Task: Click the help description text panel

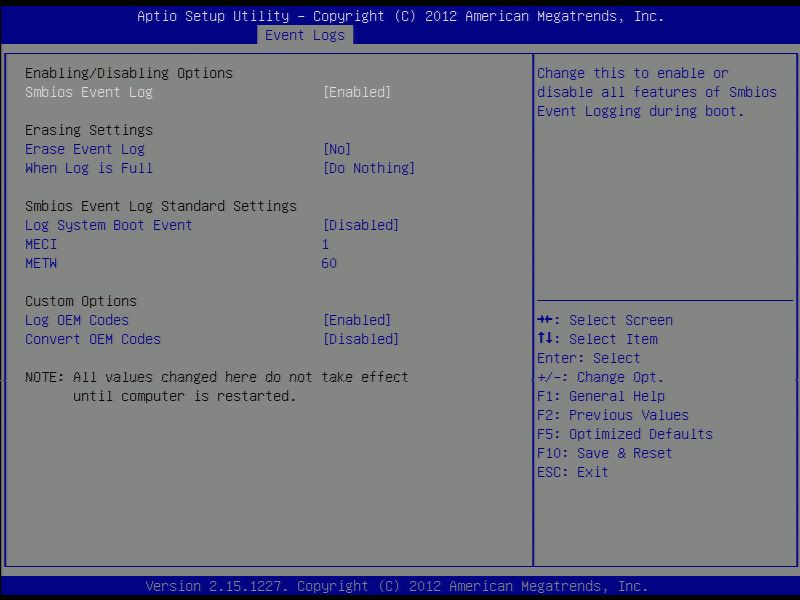Action: coord(657,92)
